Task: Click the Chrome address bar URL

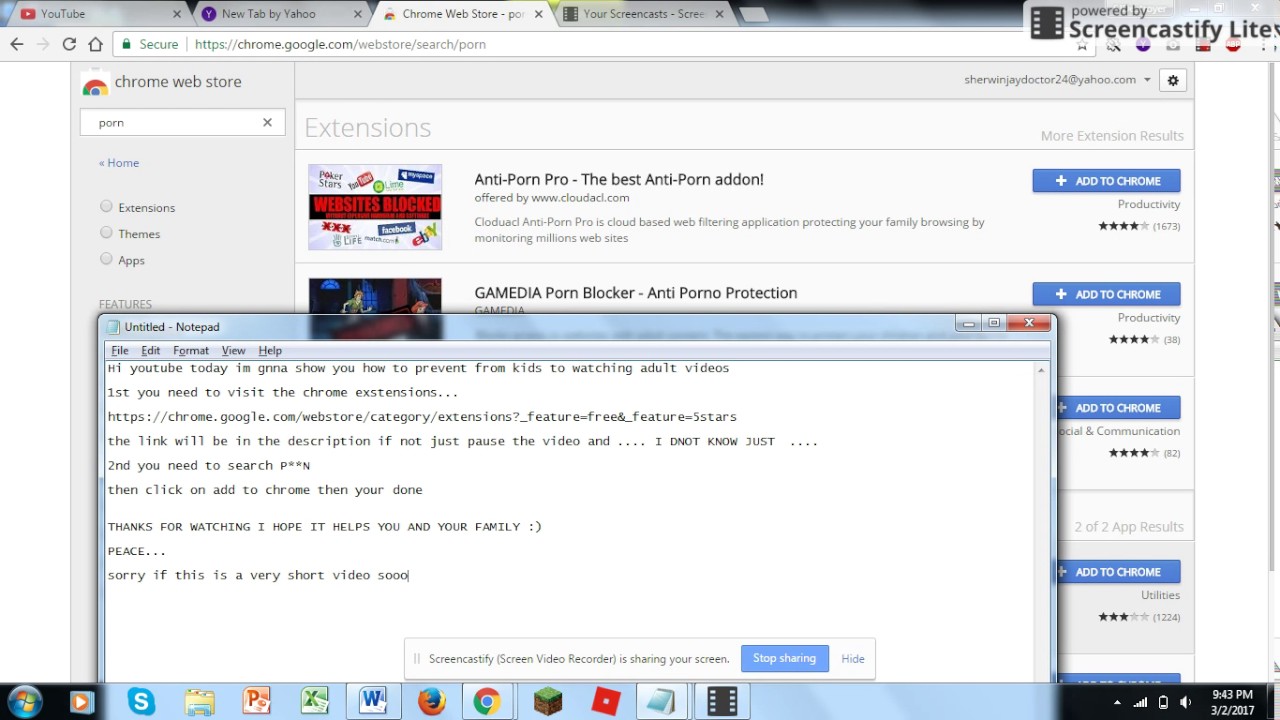Action: [x=340, y=44]
